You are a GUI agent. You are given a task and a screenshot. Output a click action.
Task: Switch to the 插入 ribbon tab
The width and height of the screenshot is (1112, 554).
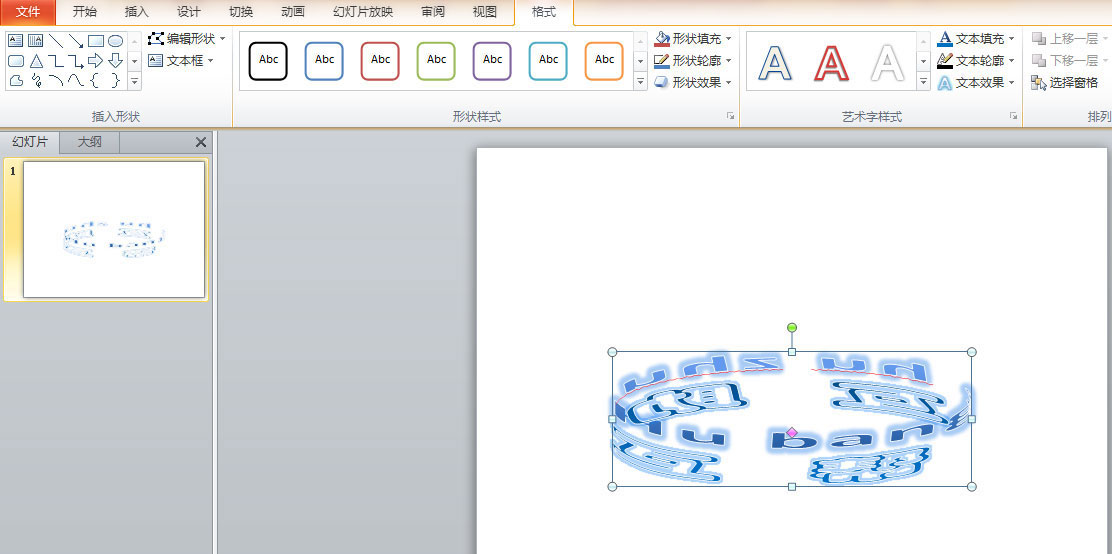coord(136,12)
